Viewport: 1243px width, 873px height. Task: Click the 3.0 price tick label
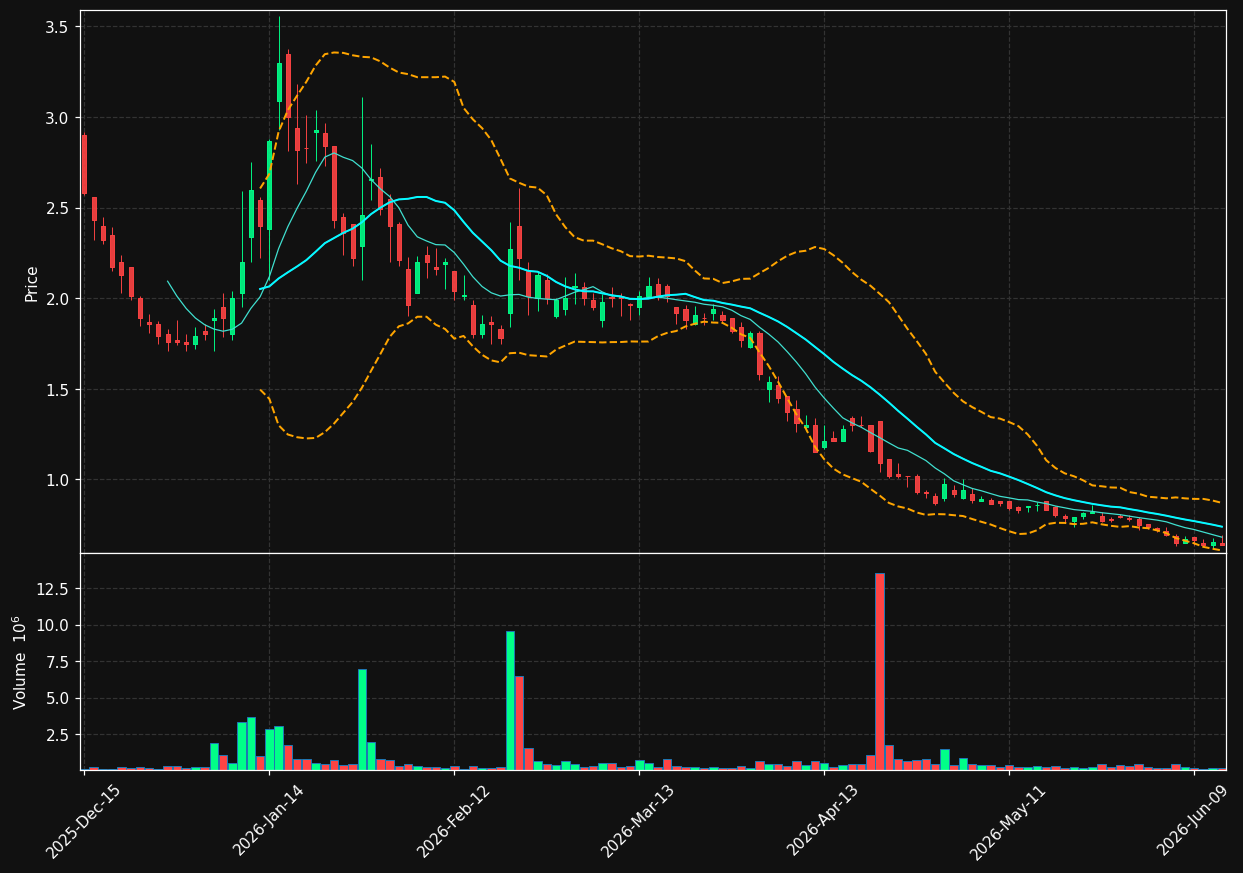point(57,118)
